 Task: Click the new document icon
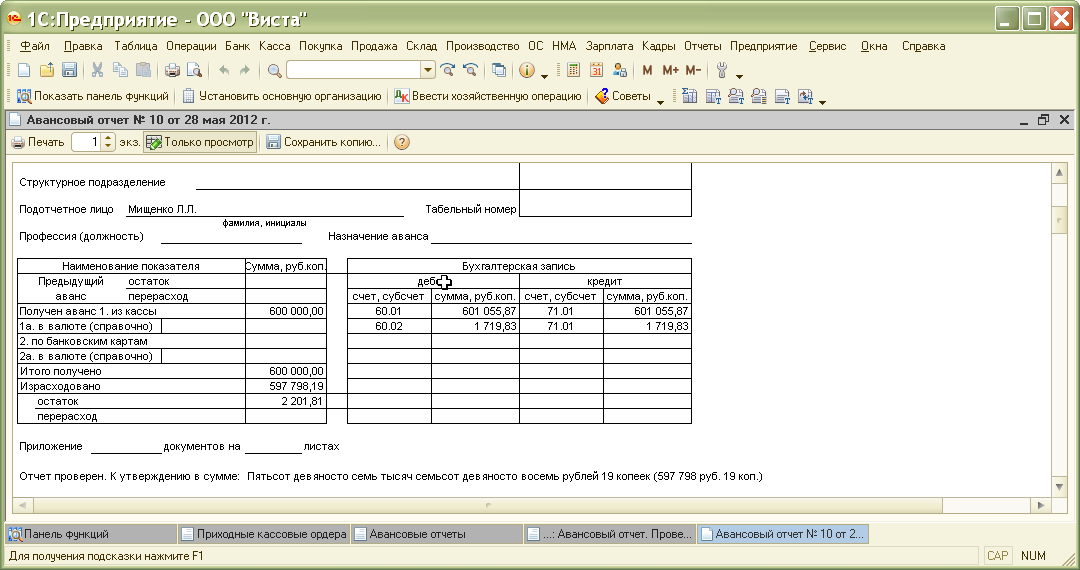pos(24,70)
